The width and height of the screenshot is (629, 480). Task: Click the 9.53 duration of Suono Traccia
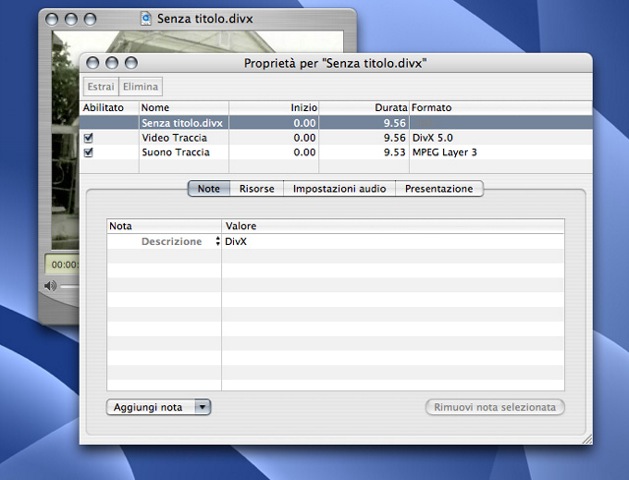(x=395, y=152)
